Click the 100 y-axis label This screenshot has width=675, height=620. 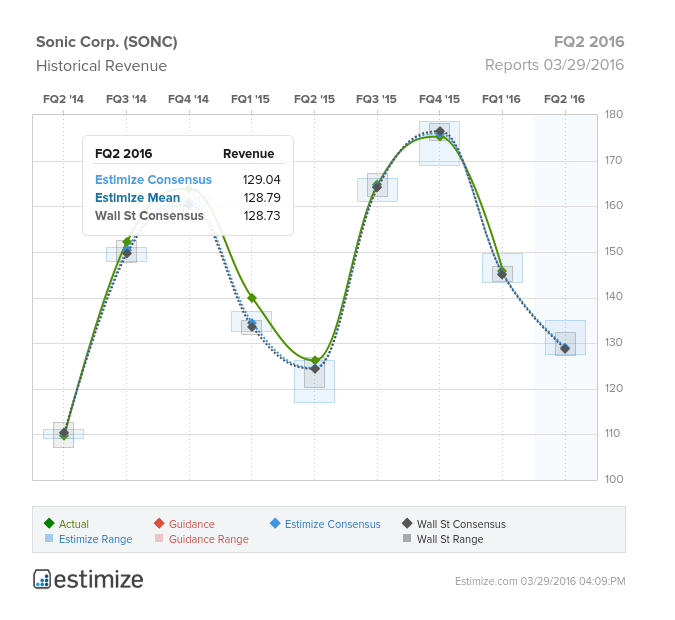614,479
